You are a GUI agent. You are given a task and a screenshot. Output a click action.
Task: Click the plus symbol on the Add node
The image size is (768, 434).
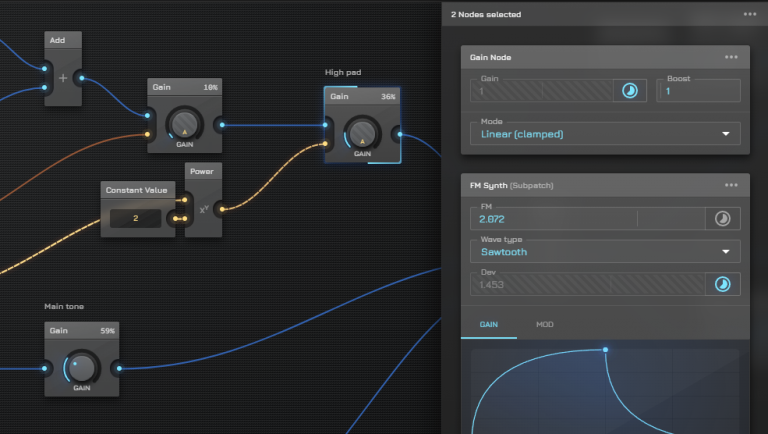tap(63, 78)
